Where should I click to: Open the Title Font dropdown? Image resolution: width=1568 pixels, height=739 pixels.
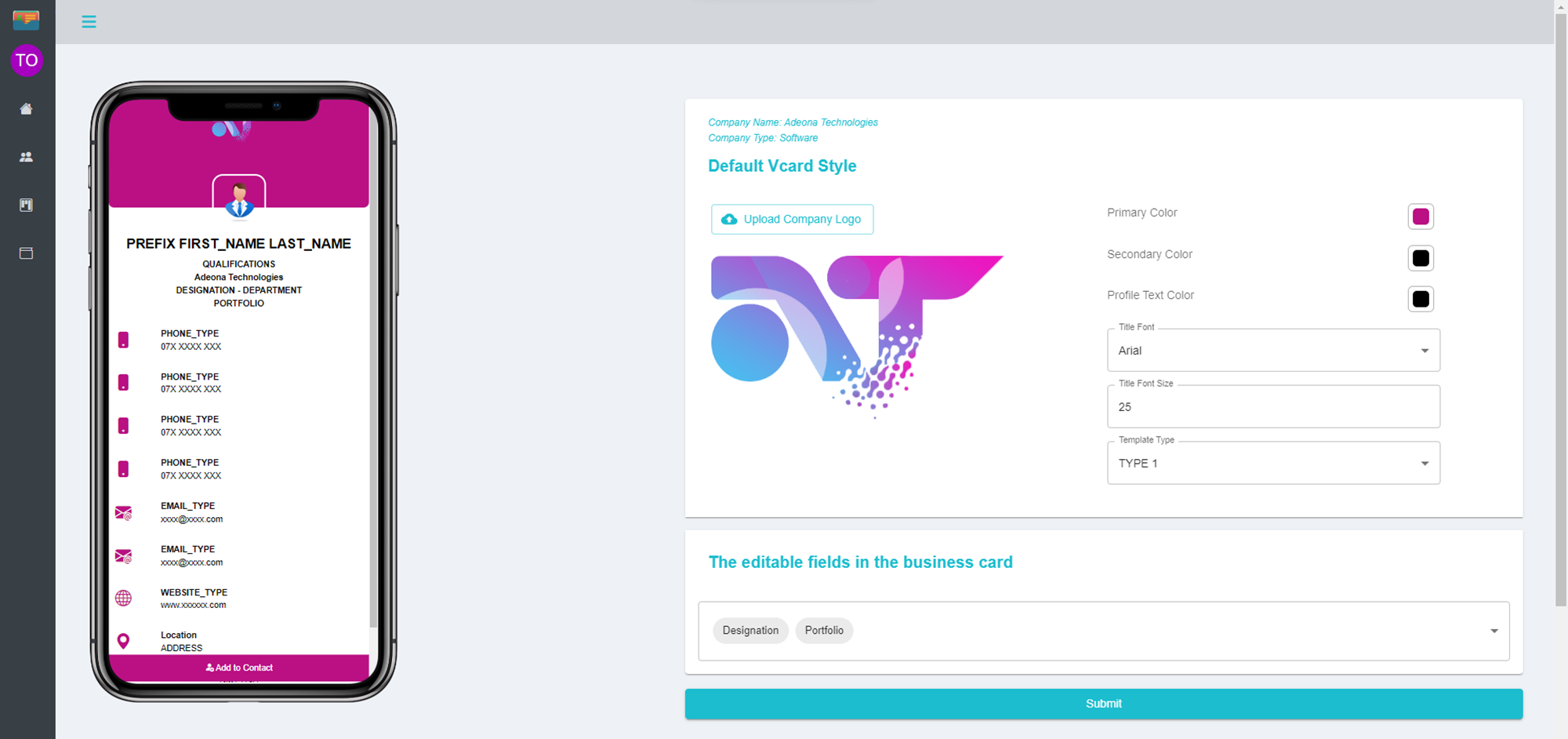click(1272, 351)
